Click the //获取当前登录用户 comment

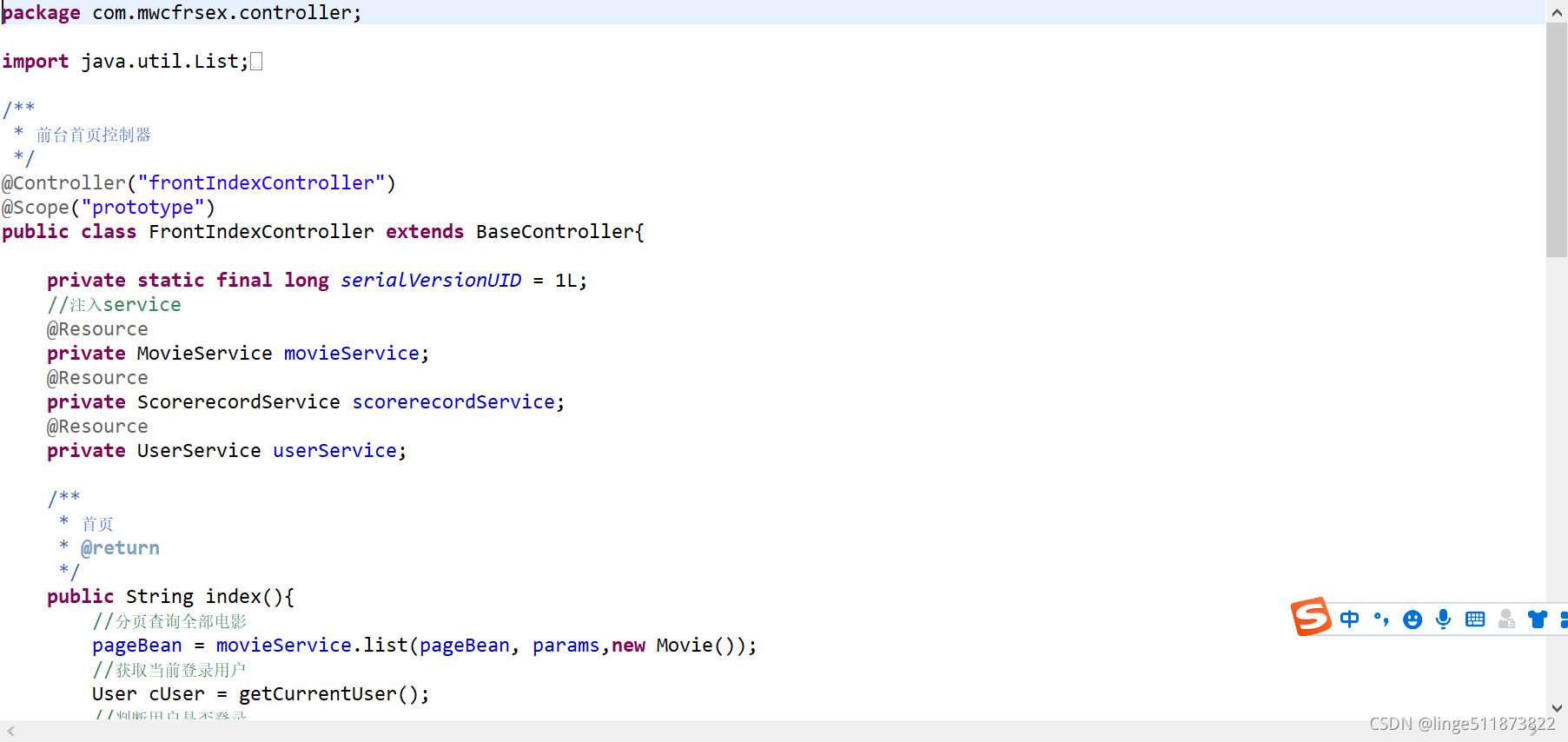click(x=169, y=670)
